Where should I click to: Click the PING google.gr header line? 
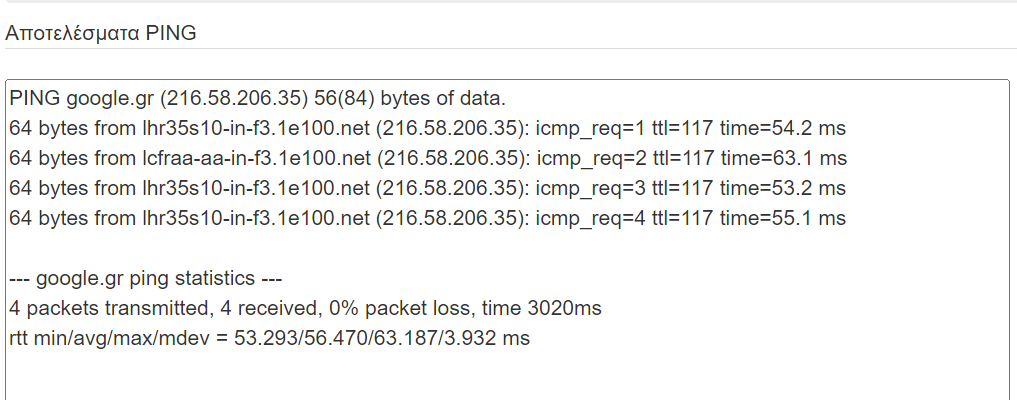coord(257,99)
